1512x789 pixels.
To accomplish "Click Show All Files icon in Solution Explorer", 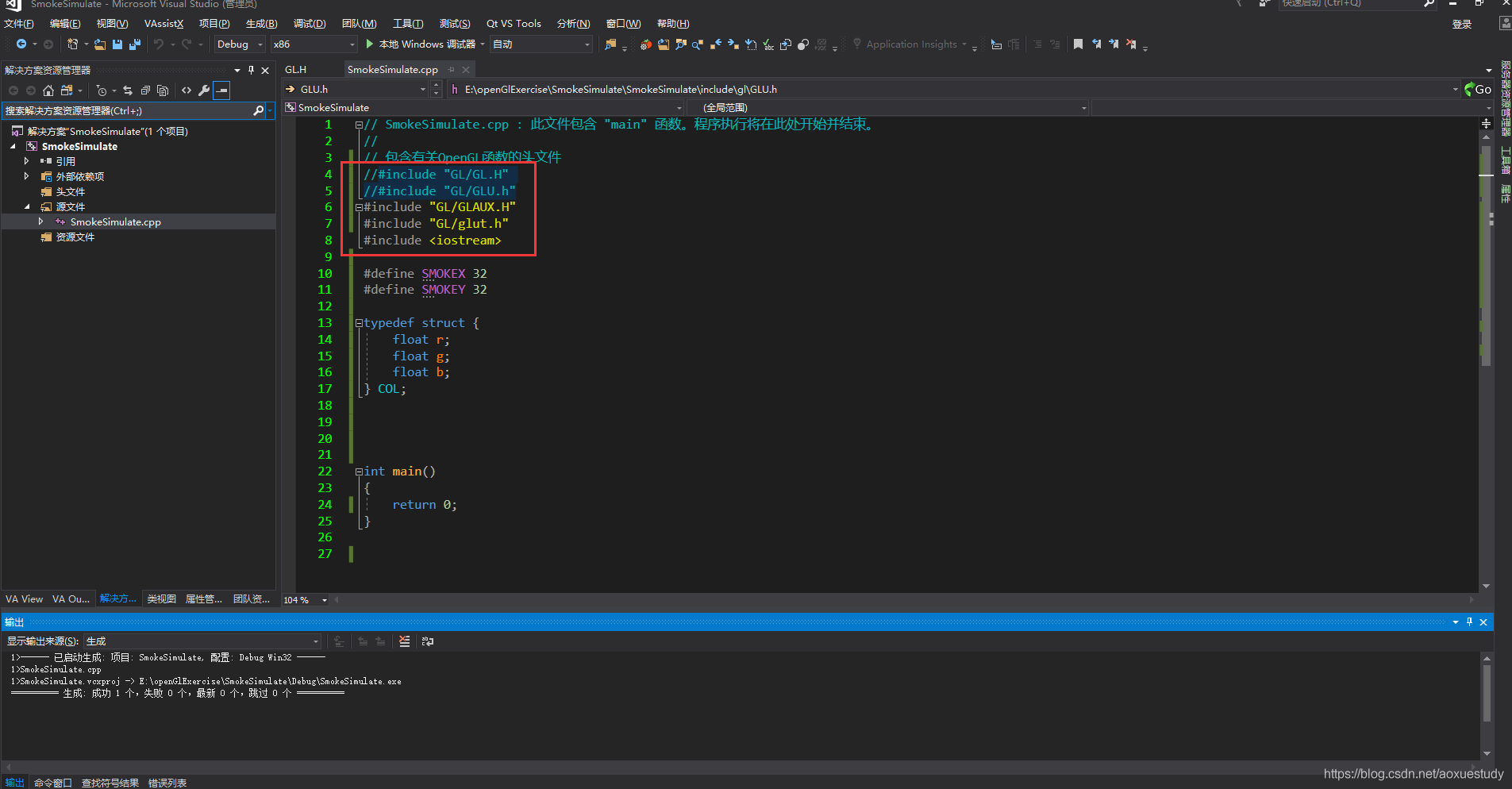I will point(163,90).
